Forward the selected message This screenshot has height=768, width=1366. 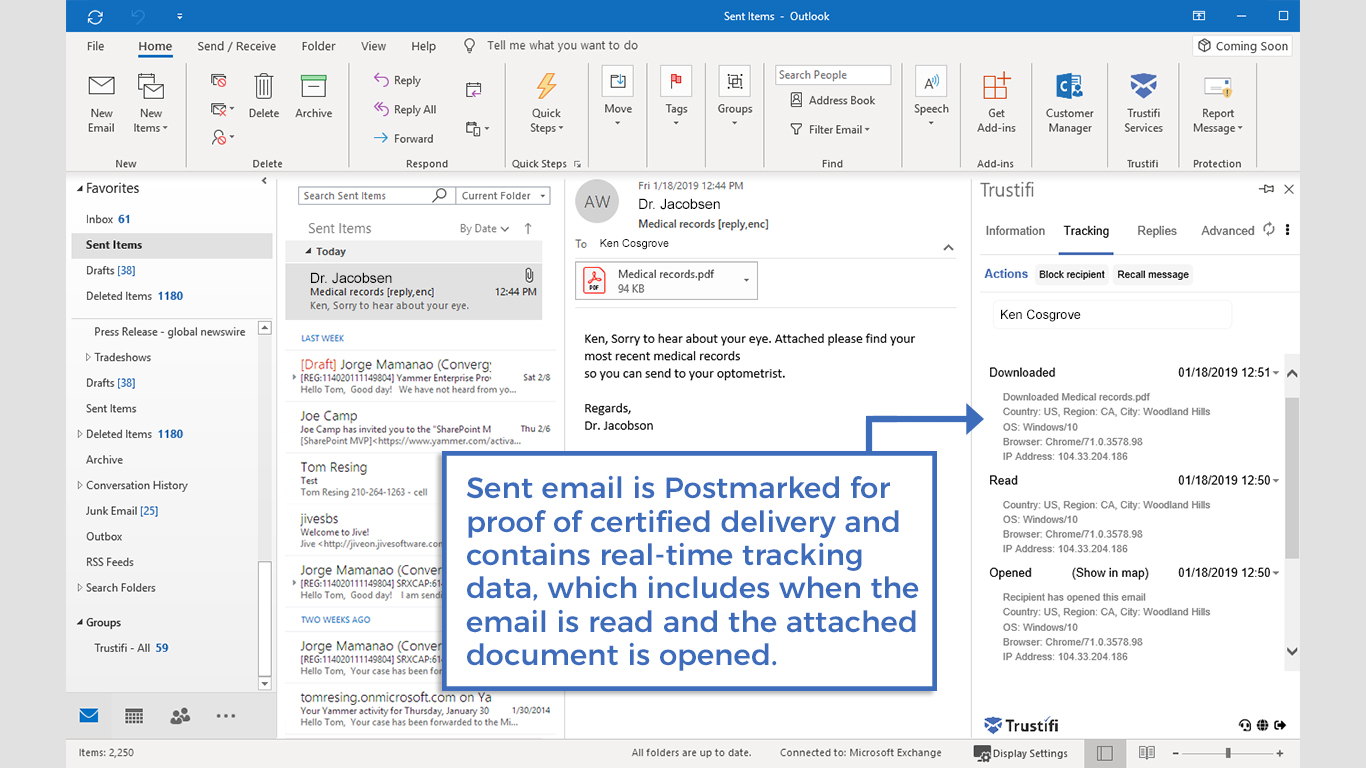[x=403, y=138]
